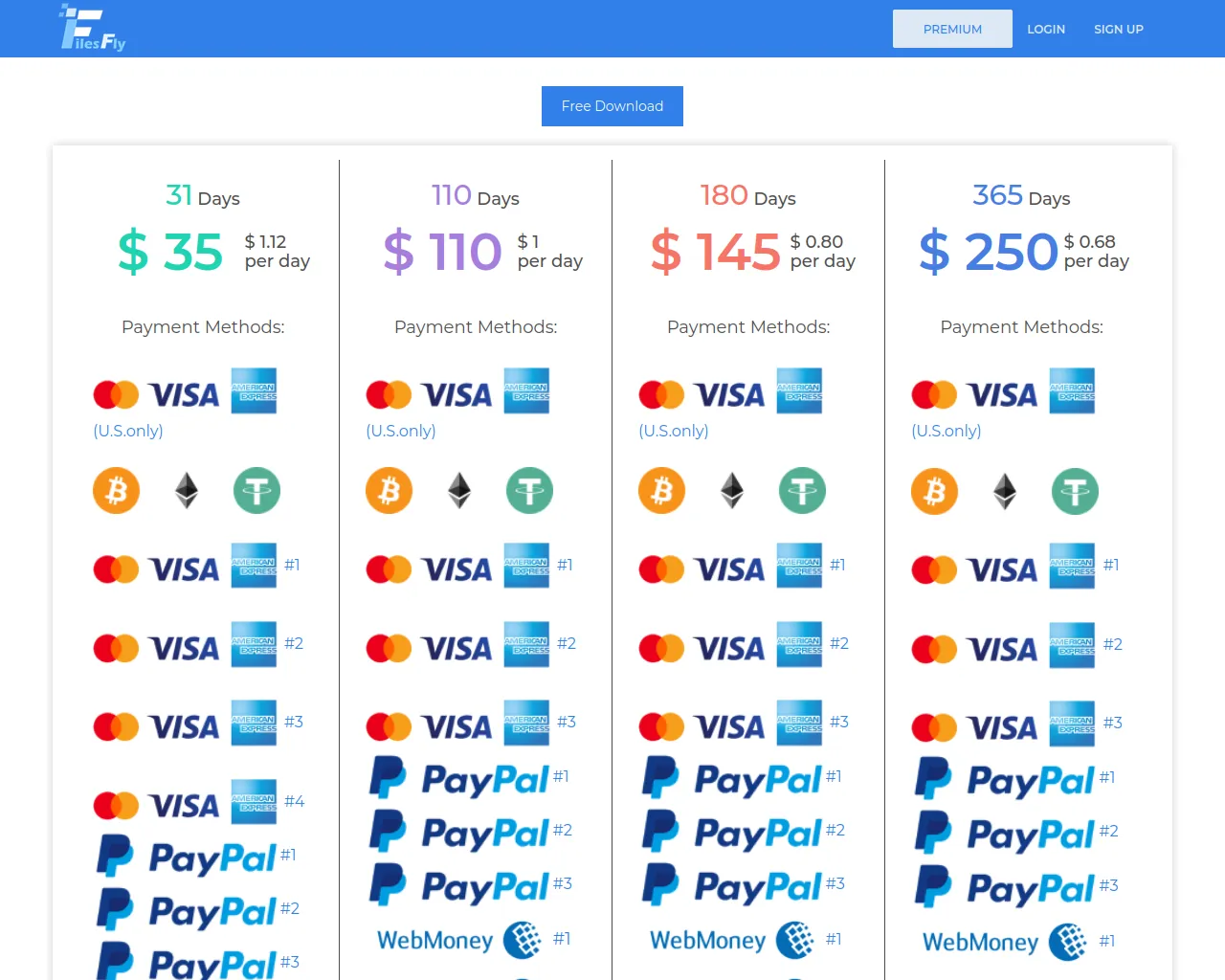This screenshot has height=980, width=1225.
Task: Open the PREMIUM tab
Action: 952,29
